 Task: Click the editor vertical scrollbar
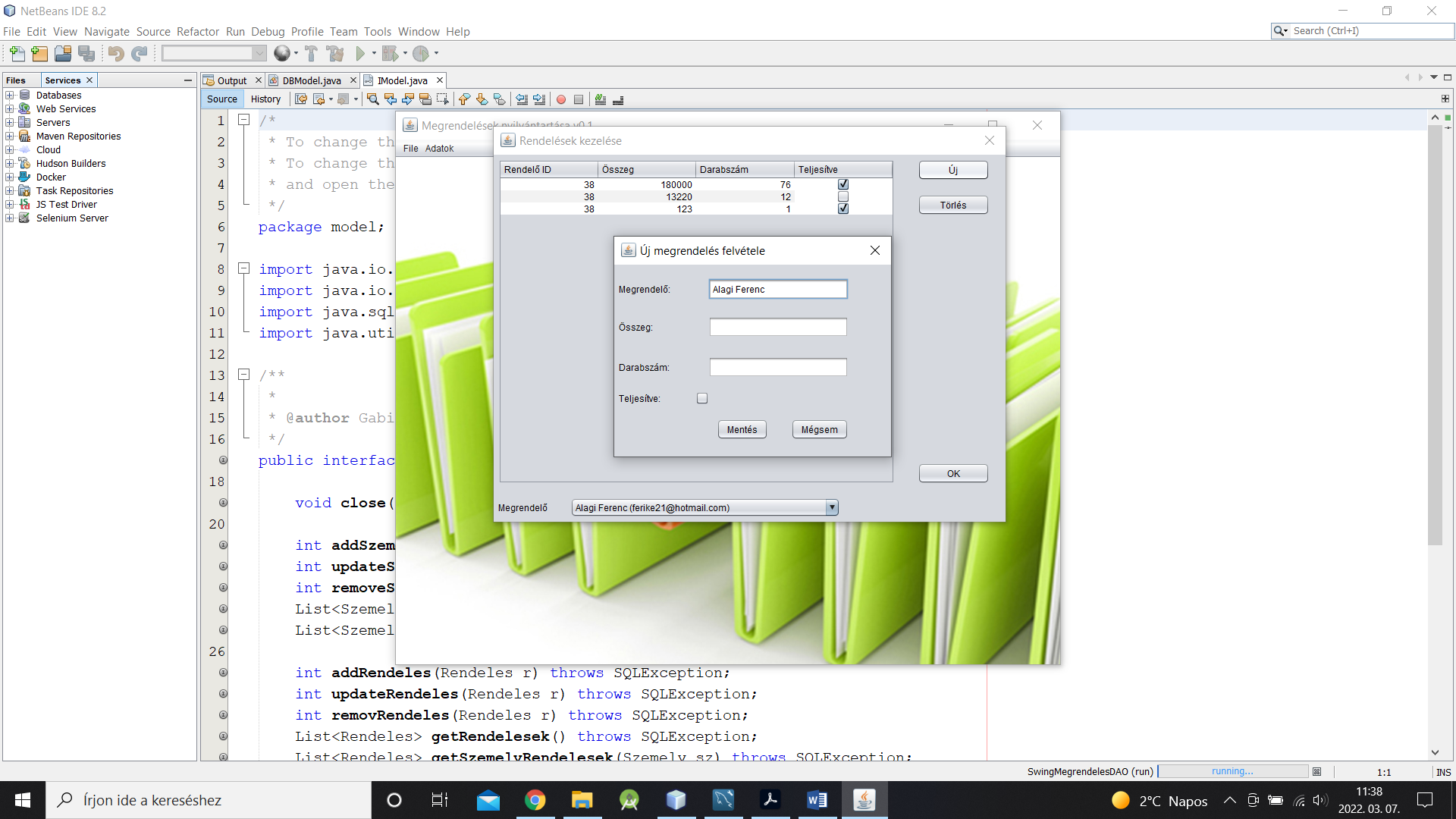click(1434, 334)
